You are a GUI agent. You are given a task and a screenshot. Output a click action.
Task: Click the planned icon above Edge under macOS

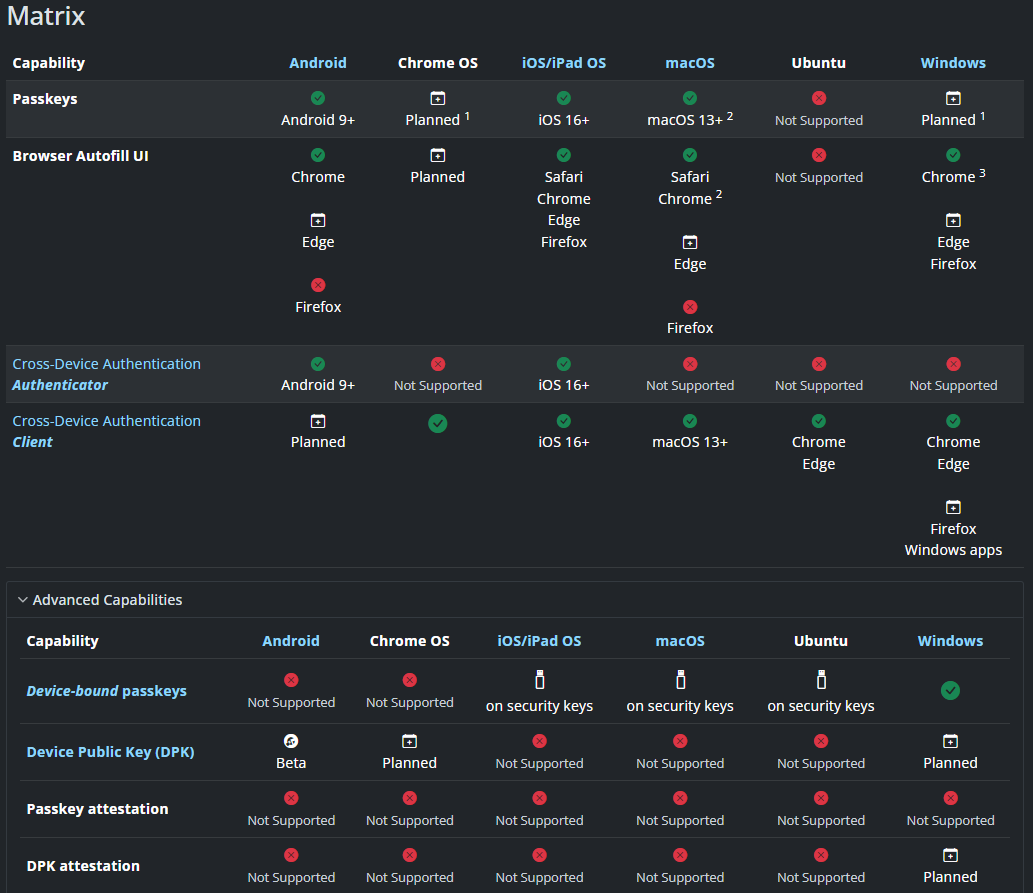pos(689,242)
